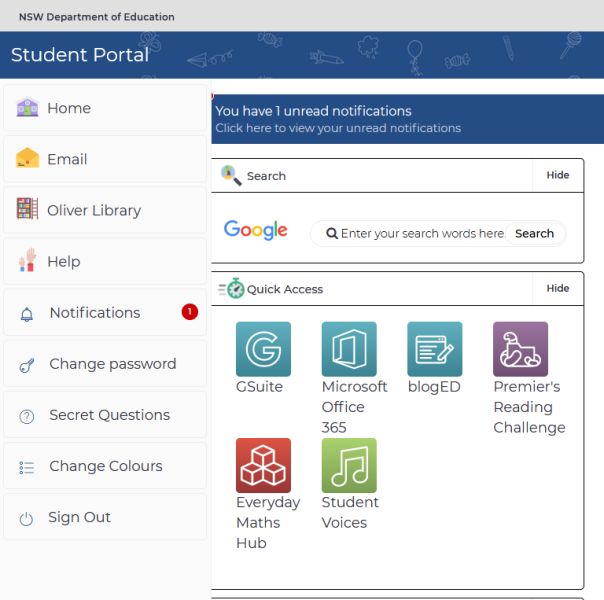Click the Sign Out power icon

(26, 519)
